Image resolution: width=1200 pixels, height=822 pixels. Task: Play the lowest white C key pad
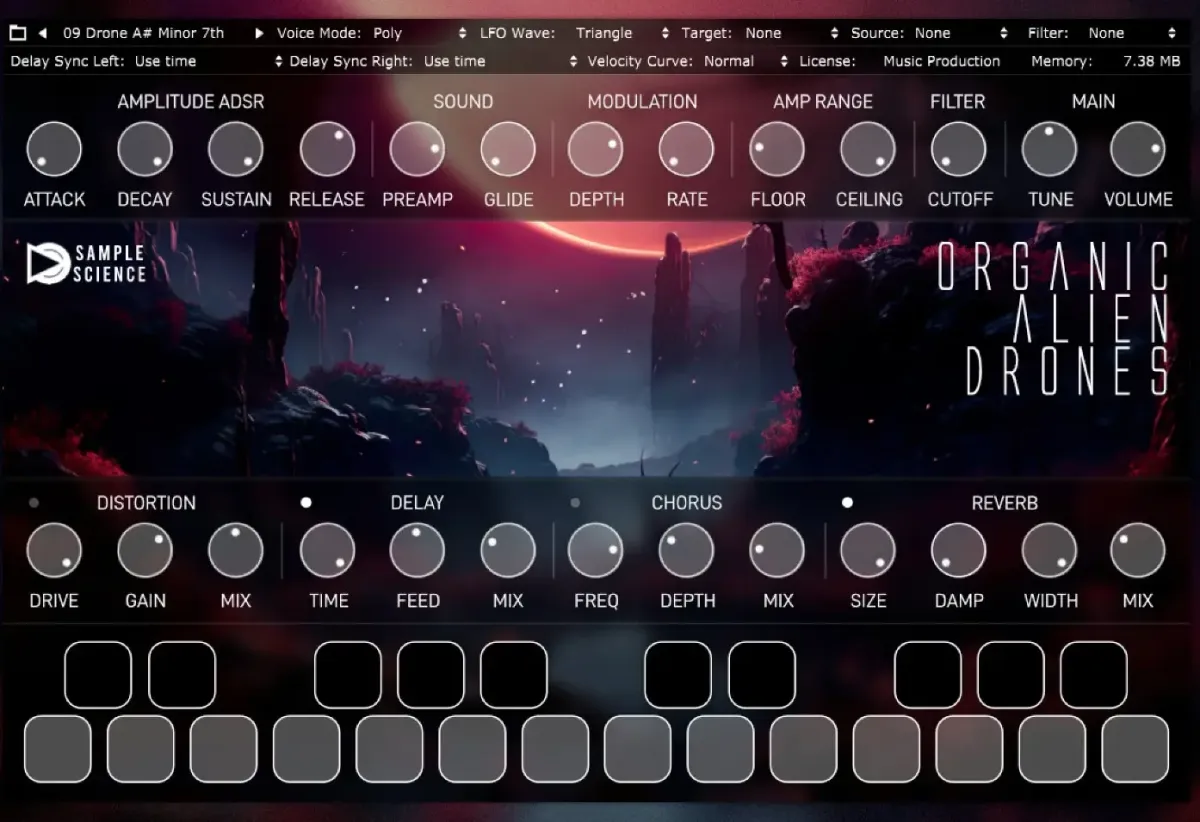click(57, 749)
